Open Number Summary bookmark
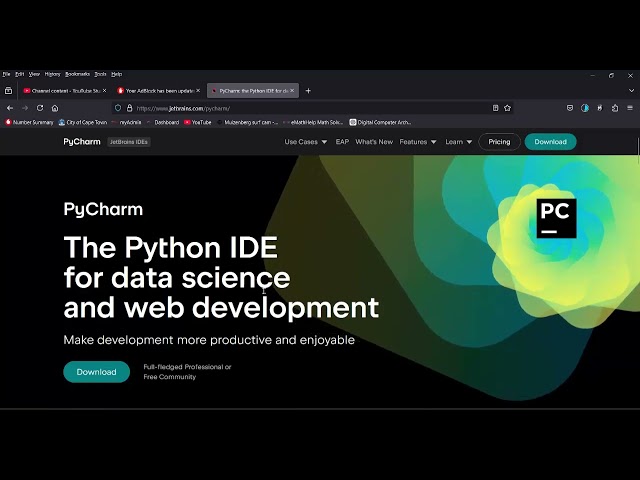This screenshot has height=480, width=640. coord(29,122)
